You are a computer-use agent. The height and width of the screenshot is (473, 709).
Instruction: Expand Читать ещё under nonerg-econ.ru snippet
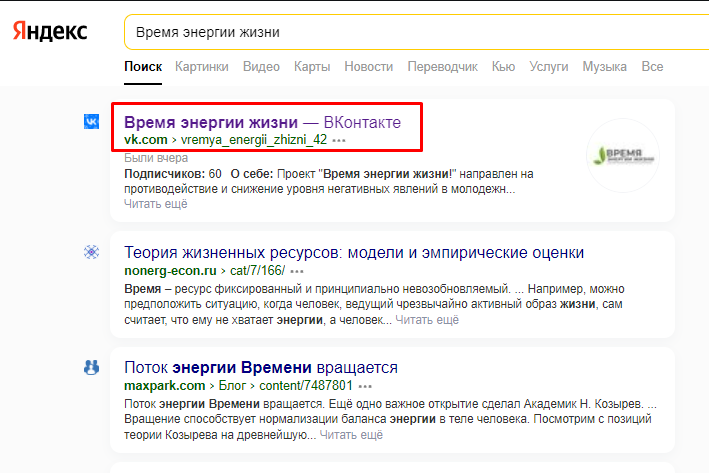click(427, 320)
